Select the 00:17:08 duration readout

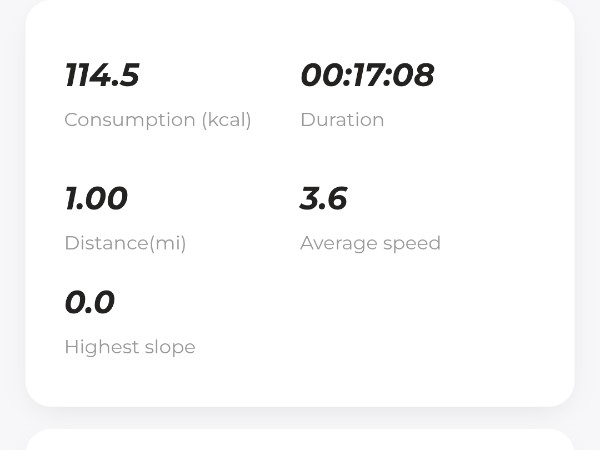pyautogui.click(x=367, y=76)
